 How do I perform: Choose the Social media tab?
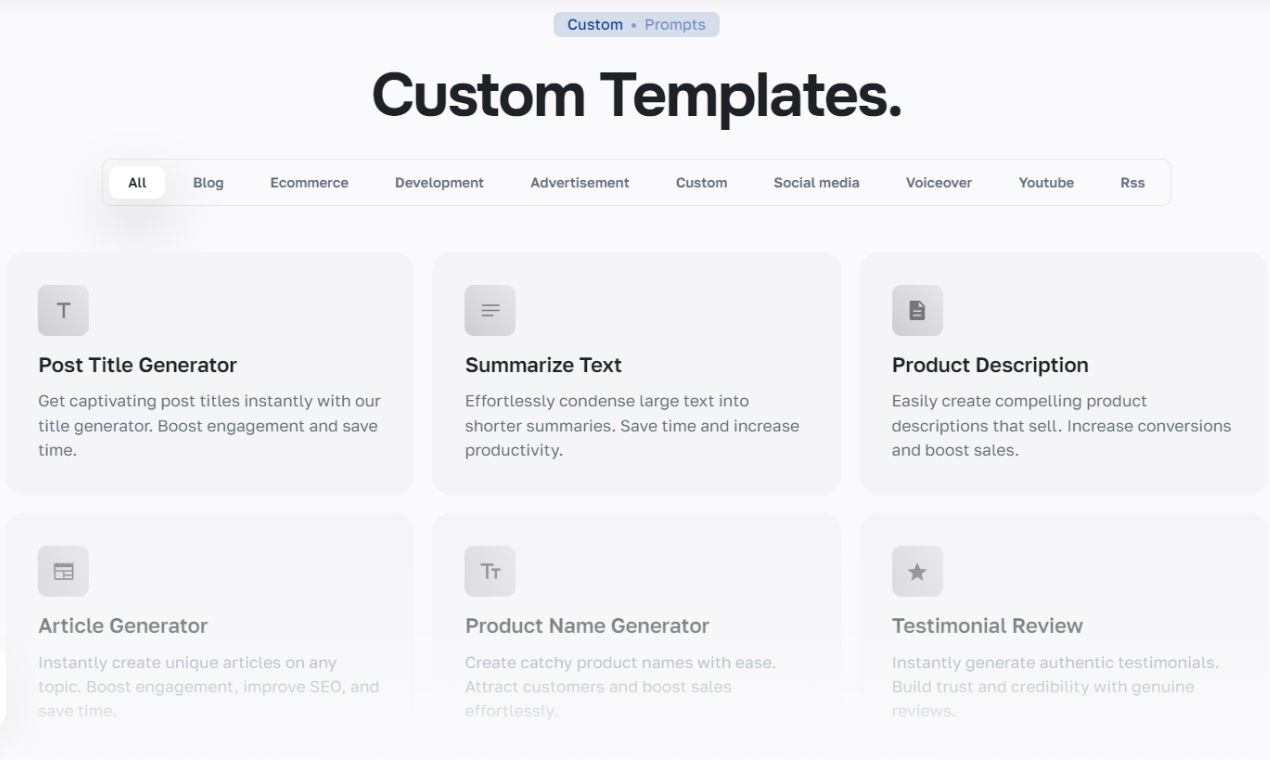coord(816,183)
